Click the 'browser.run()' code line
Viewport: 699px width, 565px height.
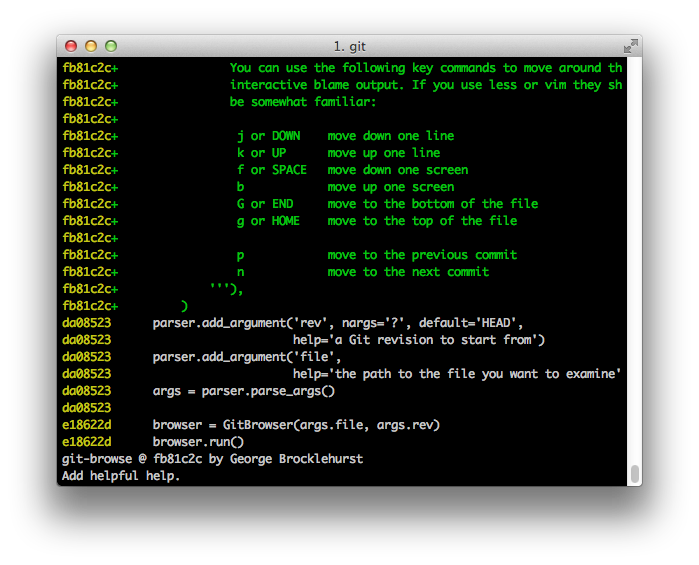198,442
